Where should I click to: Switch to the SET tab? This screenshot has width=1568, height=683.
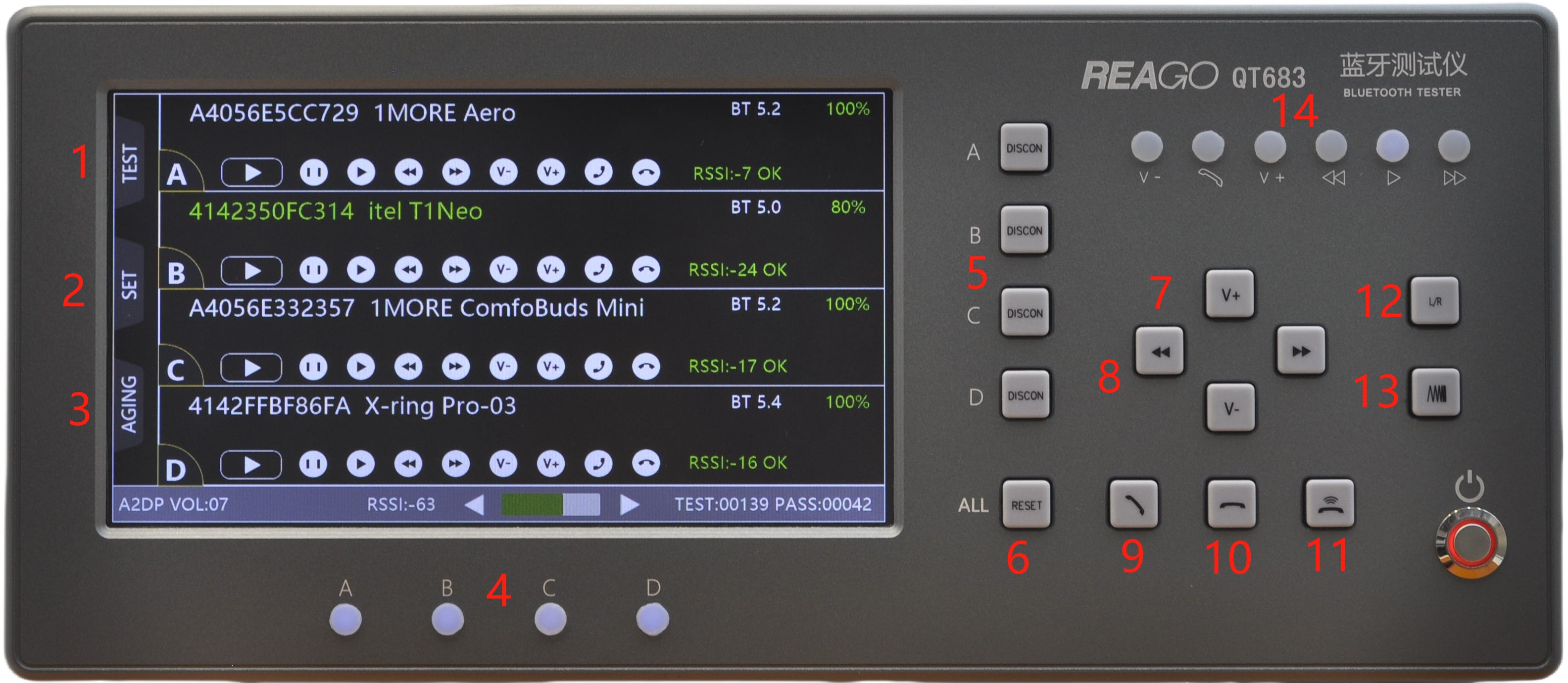(130, 285)
